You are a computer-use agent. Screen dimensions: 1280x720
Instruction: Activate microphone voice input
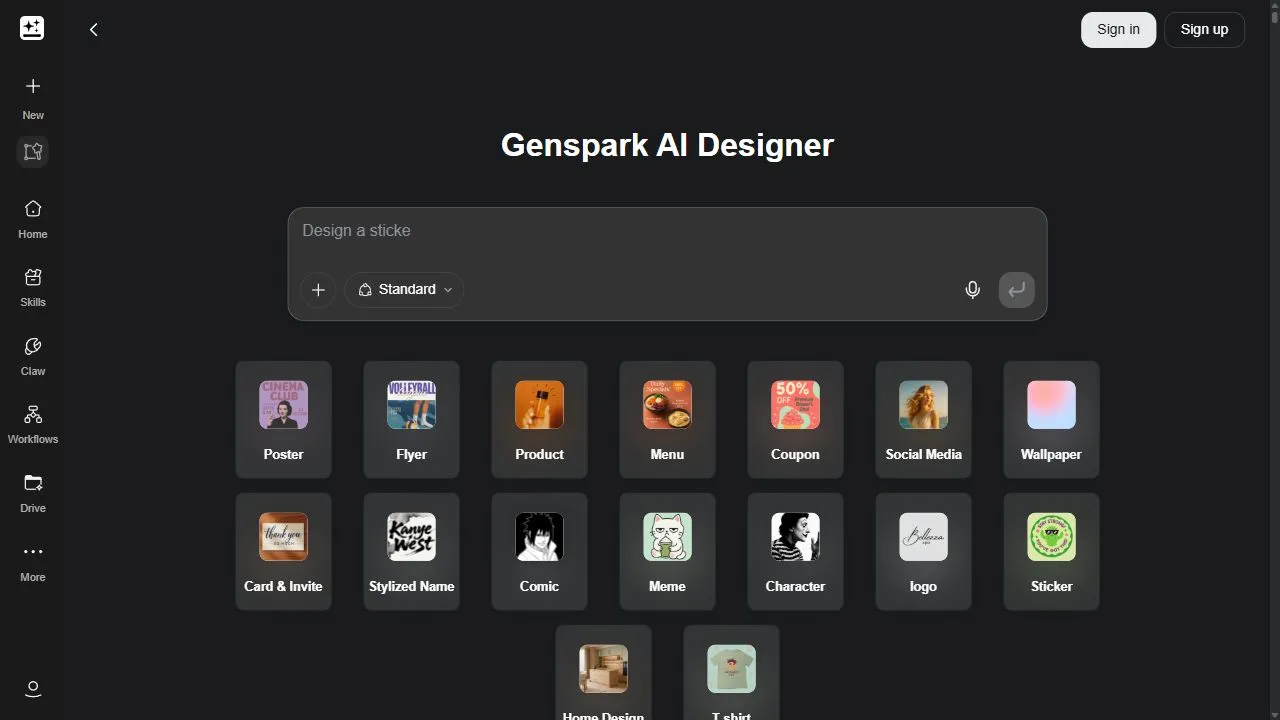pos(972,290)
